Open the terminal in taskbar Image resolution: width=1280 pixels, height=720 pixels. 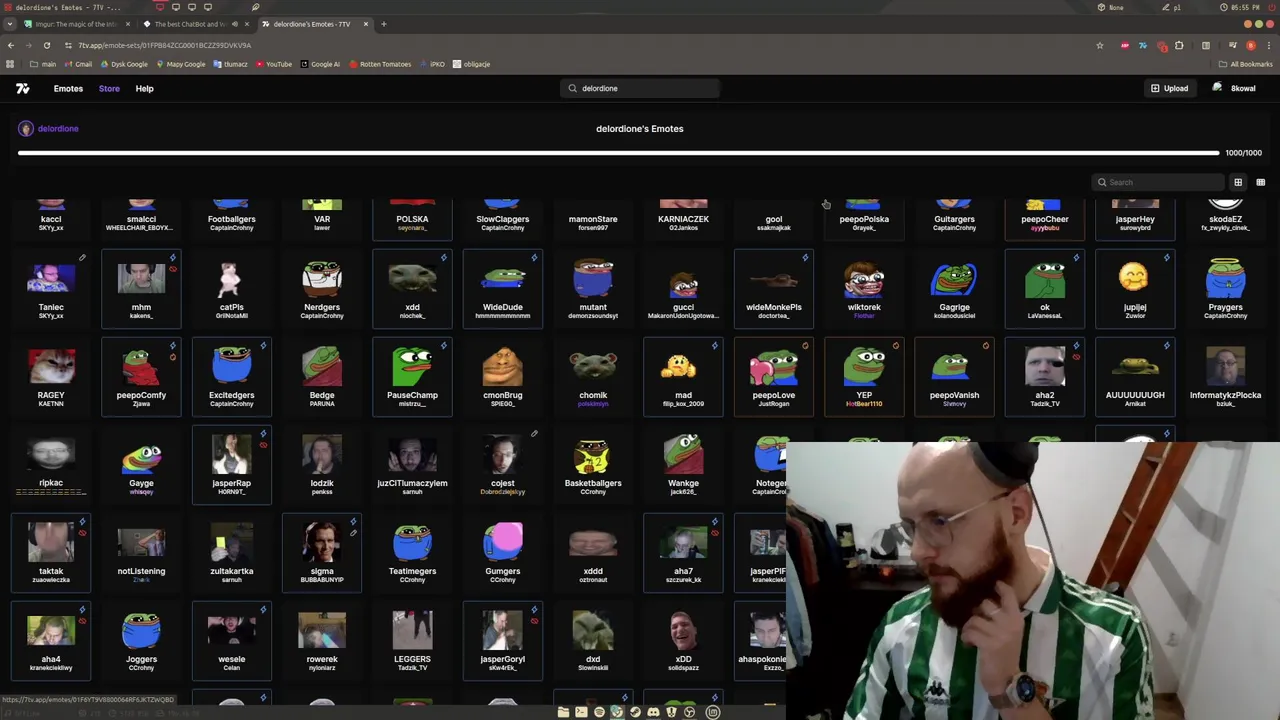point(581,712)
